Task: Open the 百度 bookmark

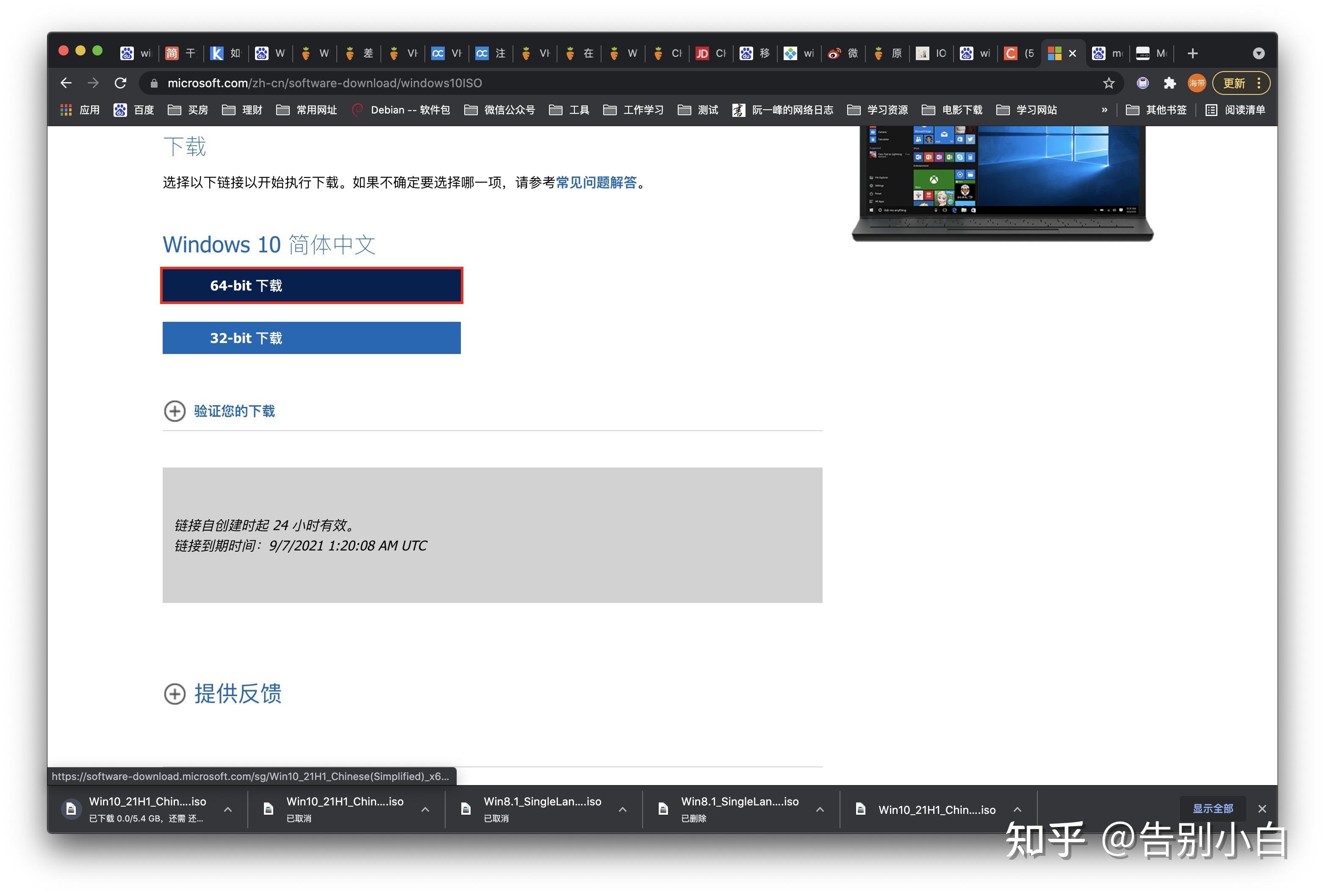Action: [134, 110]
